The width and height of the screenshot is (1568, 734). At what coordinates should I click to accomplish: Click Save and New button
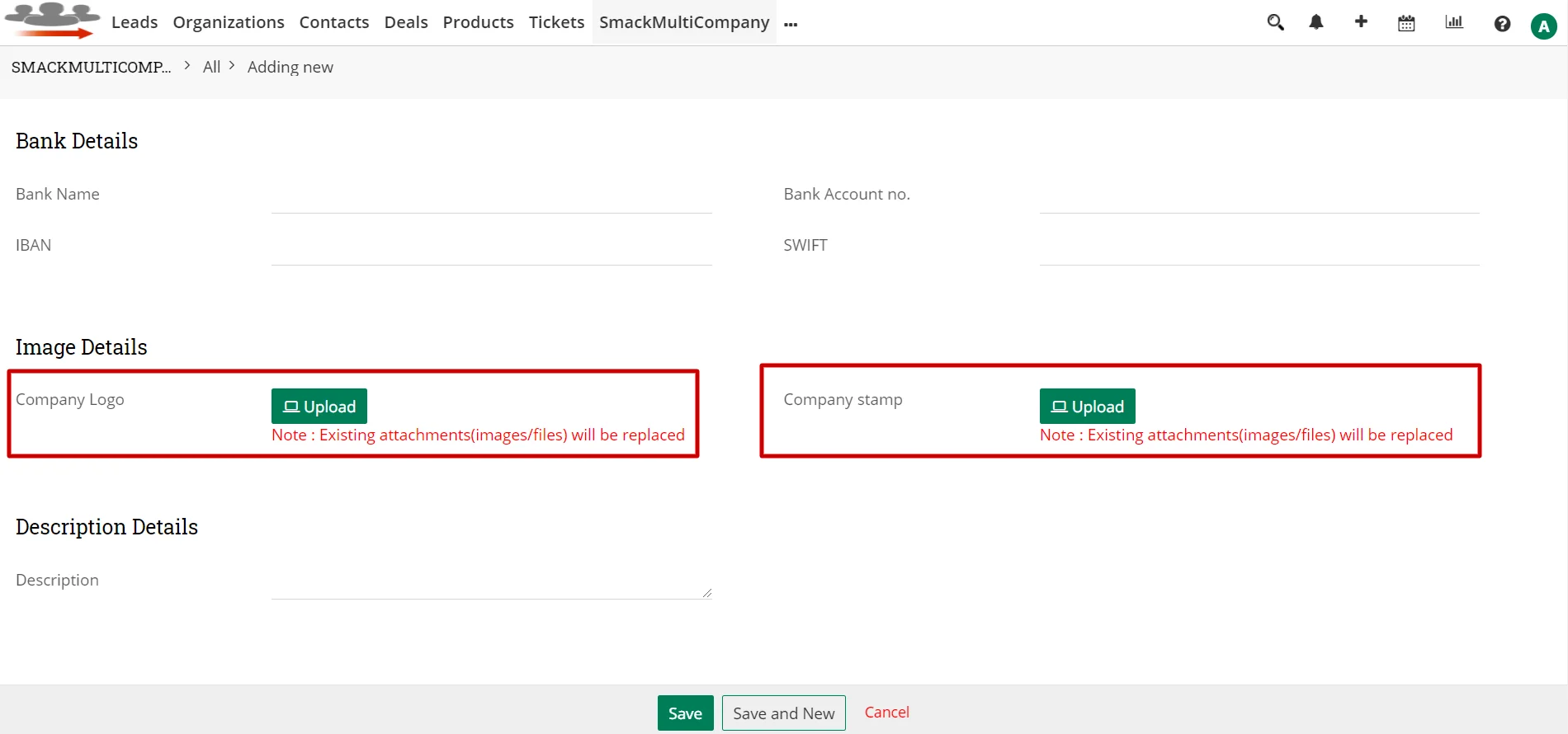point(783,713)
